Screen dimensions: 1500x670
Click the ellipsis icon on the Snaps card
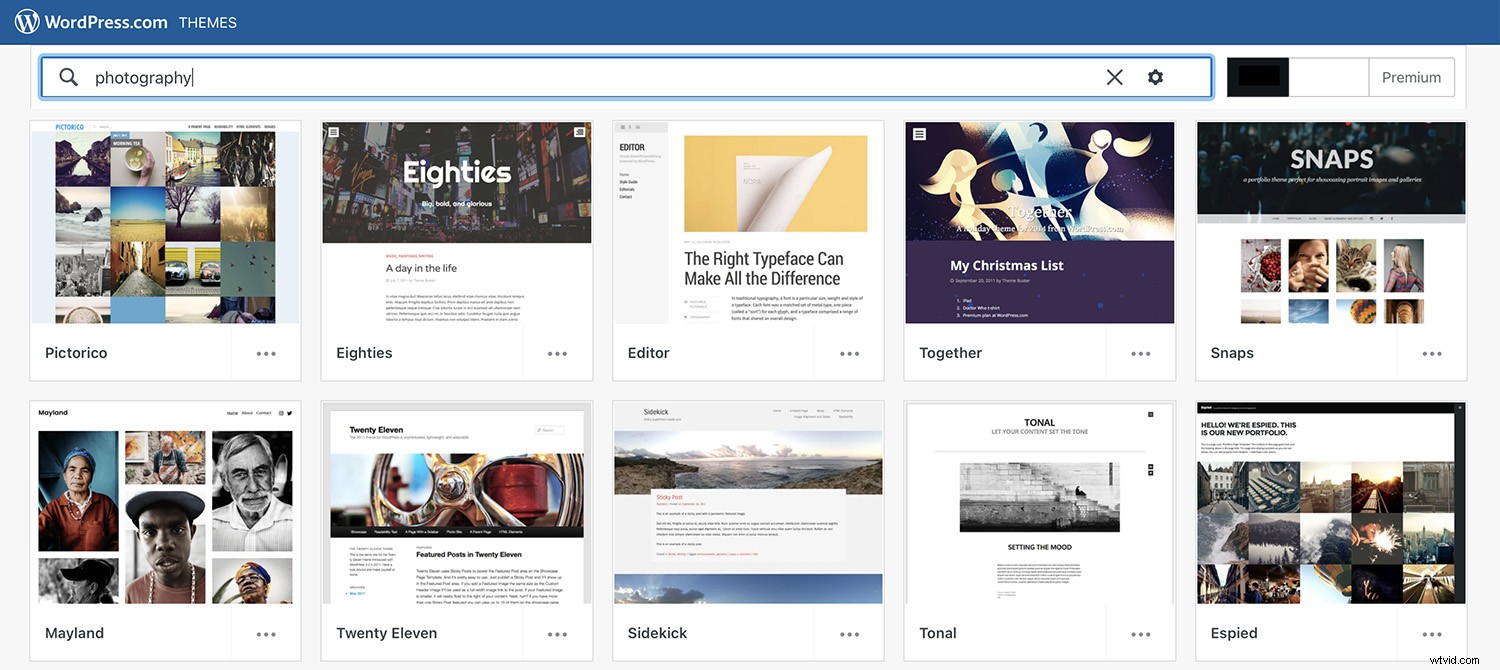(1431, 353)
